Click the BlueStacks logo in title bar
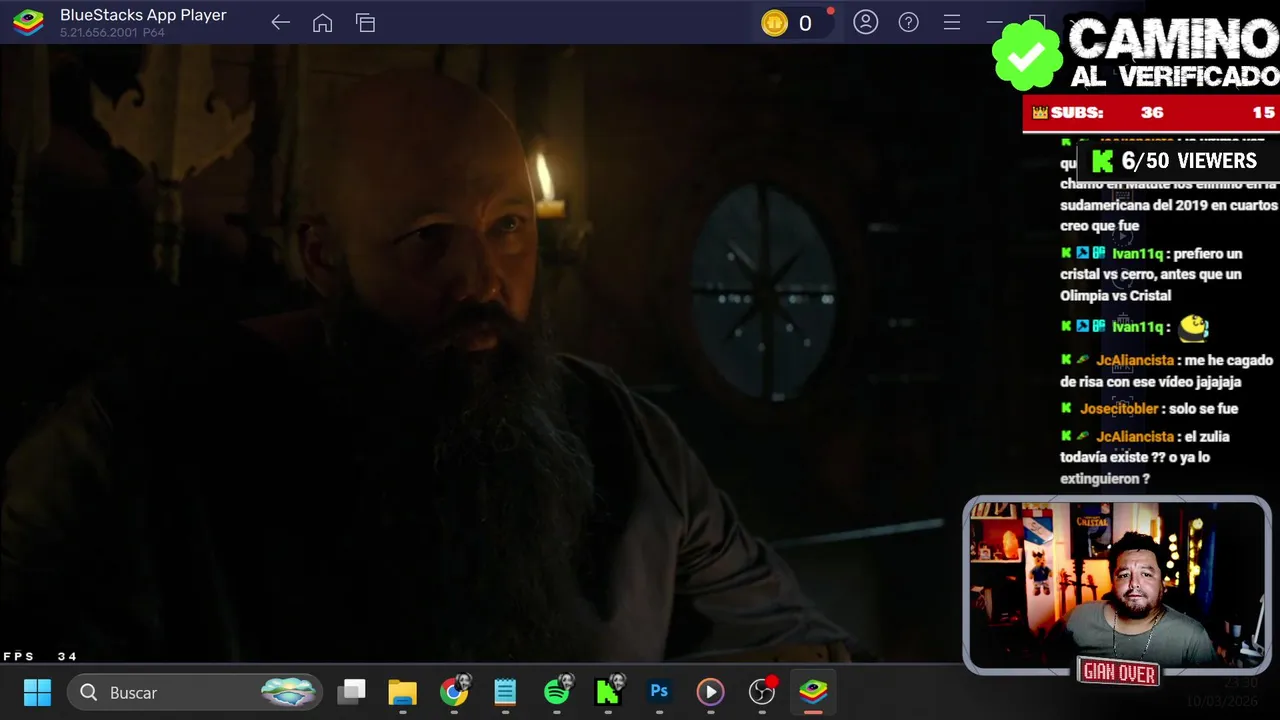Screen dimensions: 1280x720 [28, 22]
